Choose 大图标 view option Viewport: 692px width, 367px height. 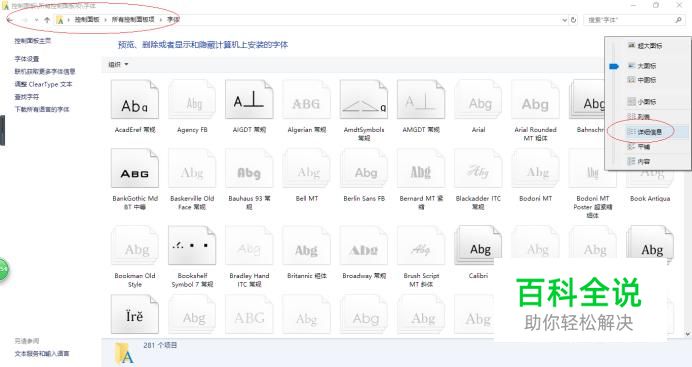pos(643,66)
